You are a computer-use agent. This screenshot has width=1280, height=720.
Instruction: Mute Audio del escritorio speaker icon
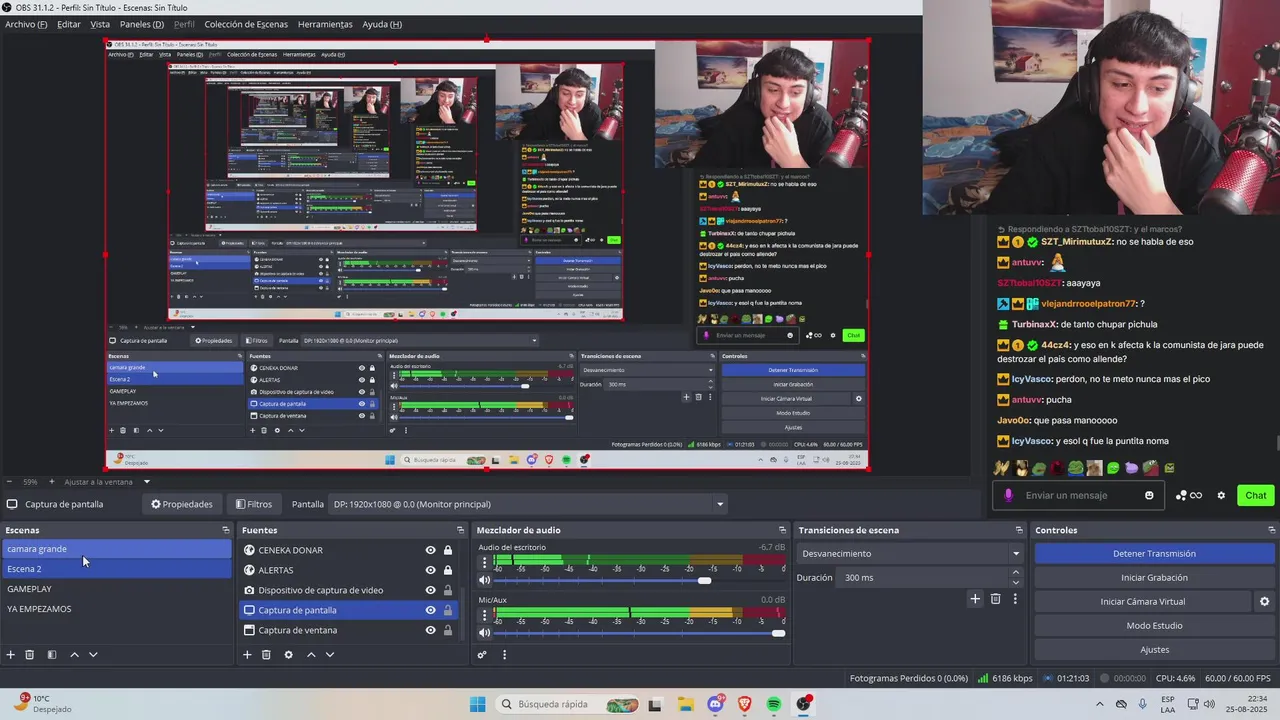point(485,580)
